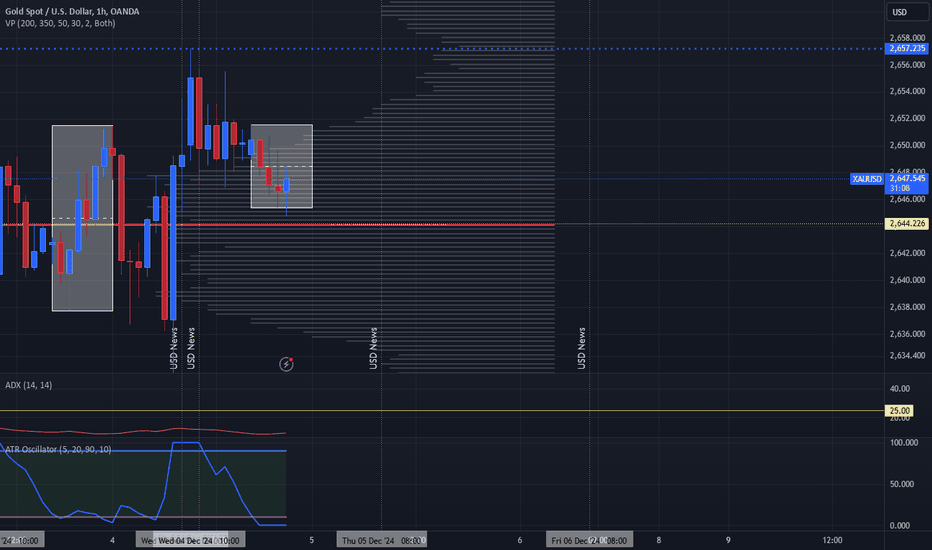932x550 pixels.
Task: Click the 2,642.000 price axis label
Action: [907, 253]
